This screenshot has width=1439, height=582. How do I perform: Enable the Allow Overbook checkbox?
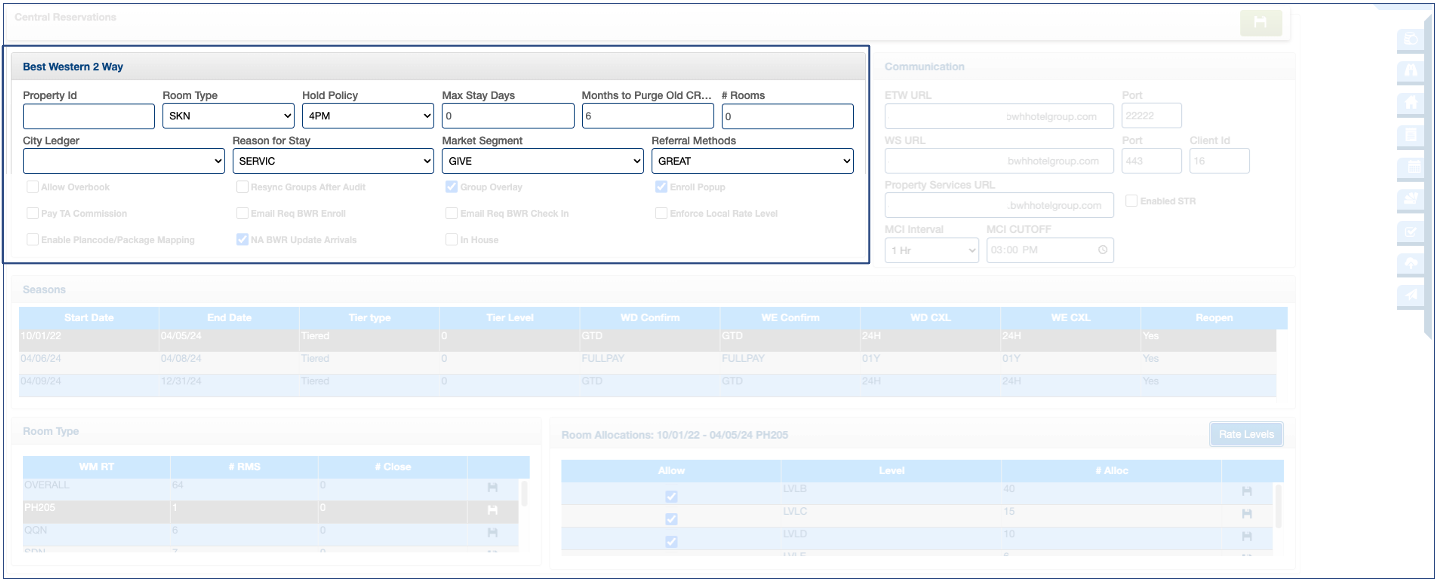(x=33, y=187)
